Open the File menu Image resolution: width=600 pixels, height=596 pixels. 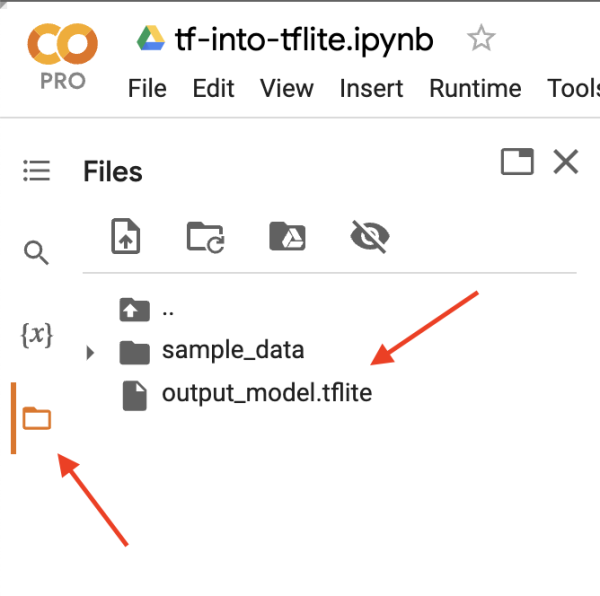coord(147,88)
